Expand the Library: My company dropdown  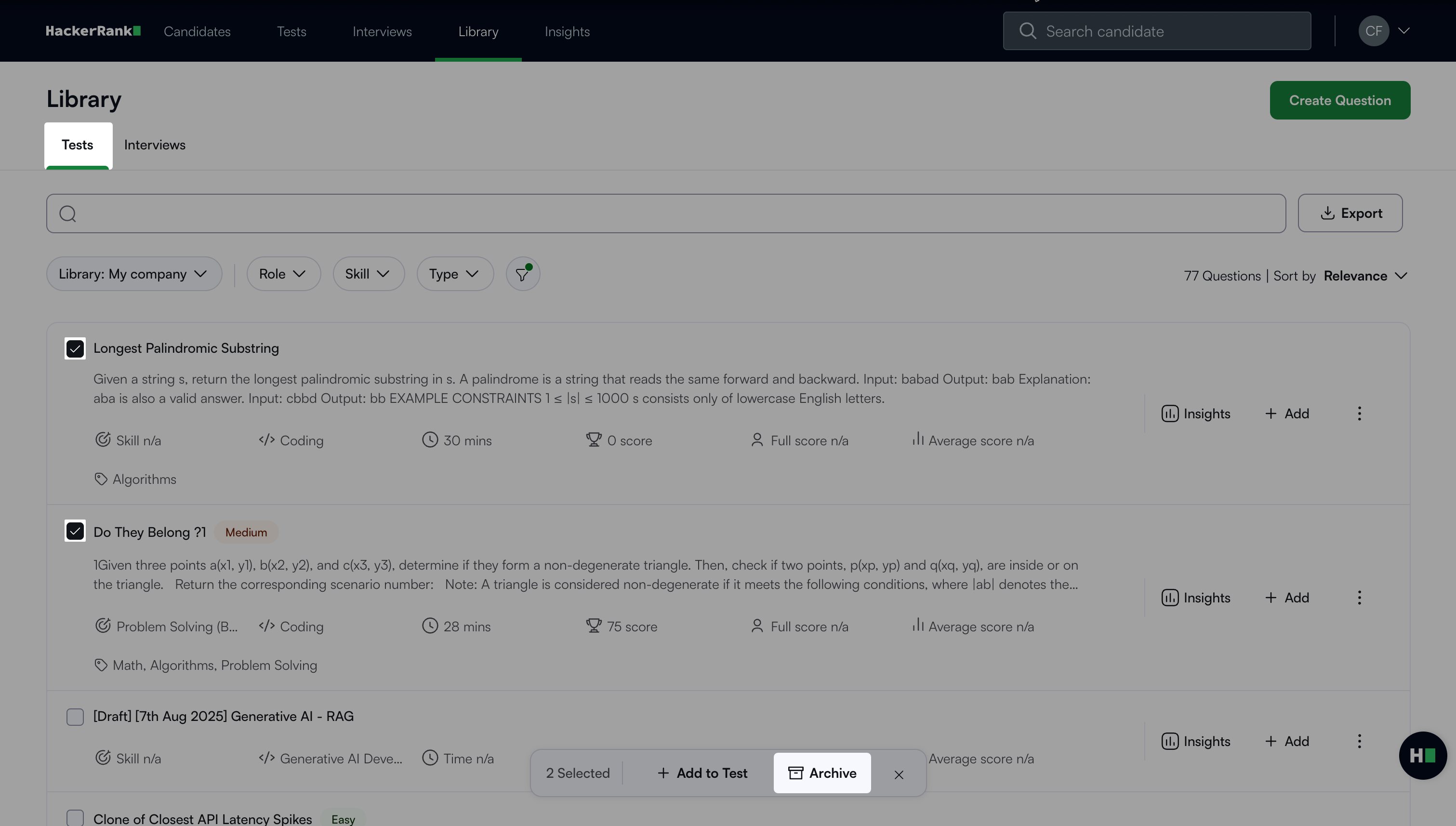(x=133, y=274)
